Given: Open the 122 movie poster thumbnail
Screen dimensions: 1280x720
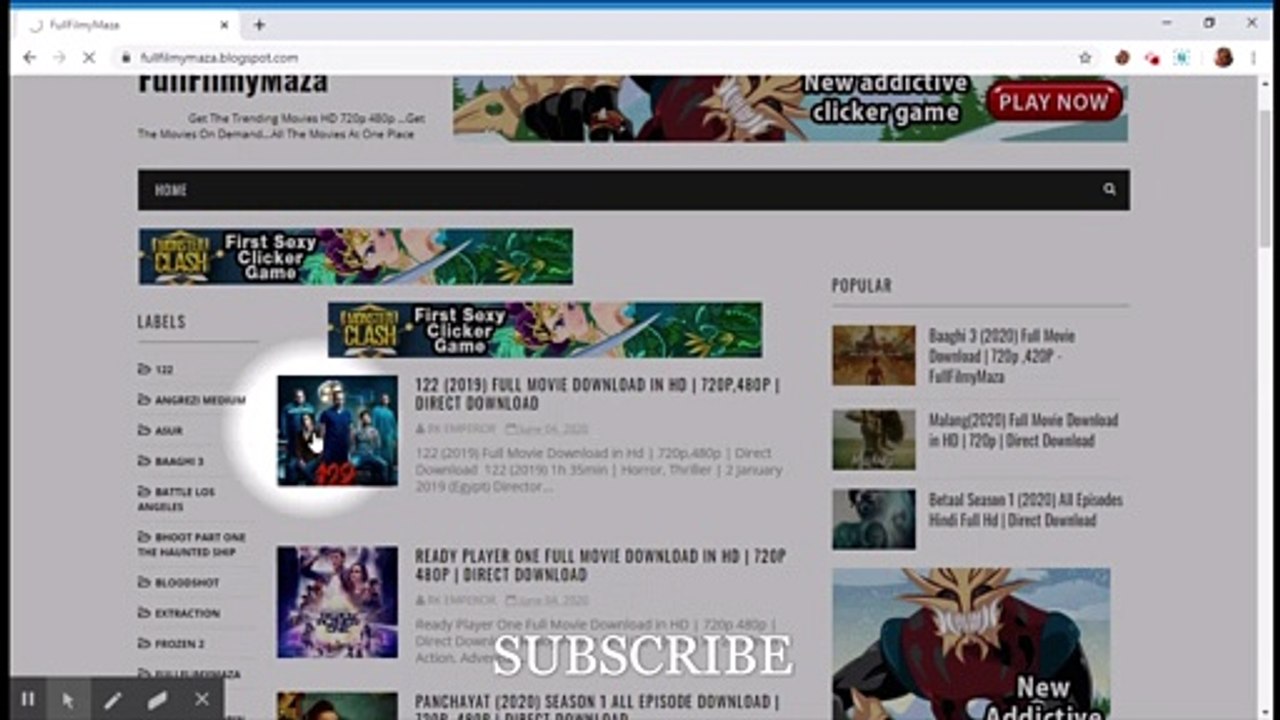Looking at the screenshot, I should tap(337, 431).
